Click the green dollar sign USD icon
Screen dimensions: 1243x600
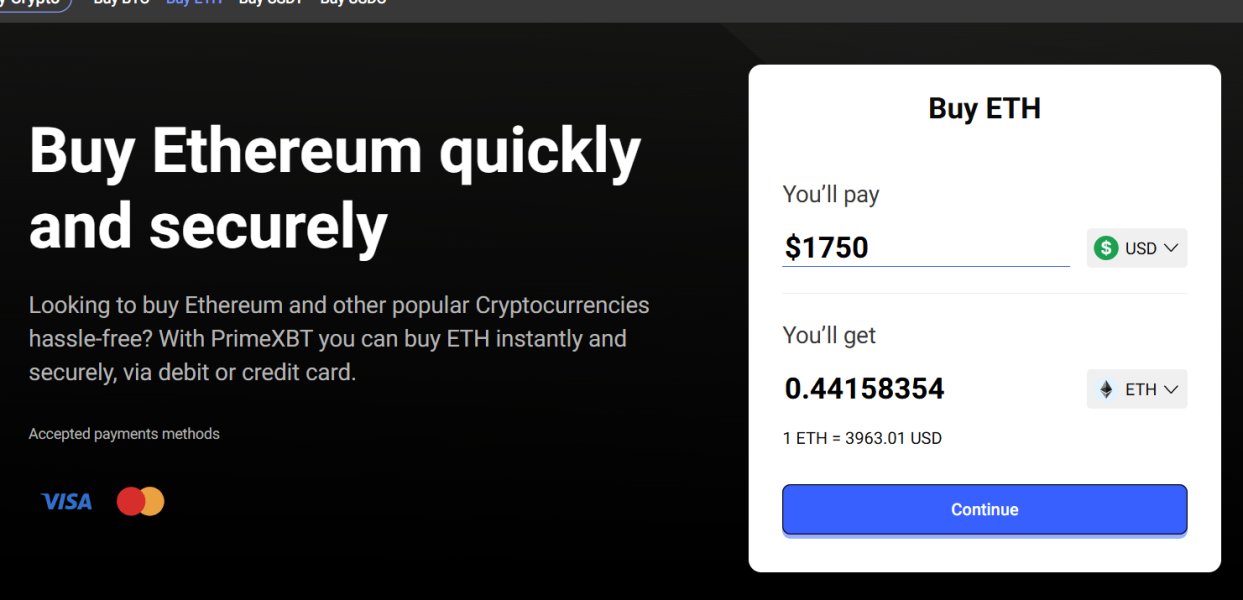(x=1106, y=248)
